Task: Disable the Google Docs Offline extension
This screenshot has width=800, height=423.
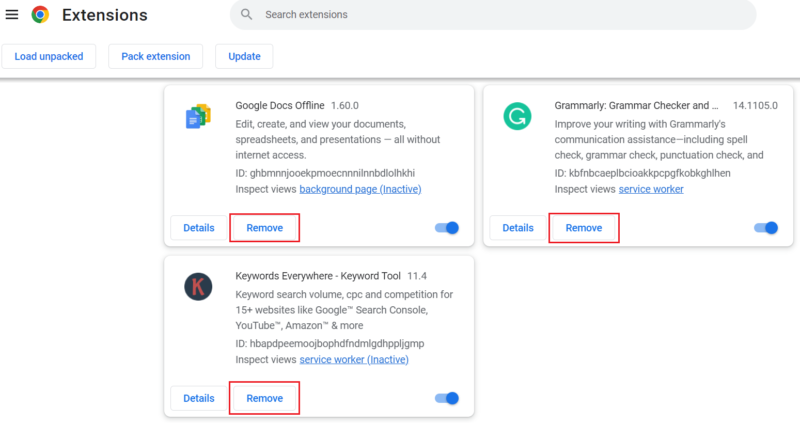Action: (x=447, y=228)
